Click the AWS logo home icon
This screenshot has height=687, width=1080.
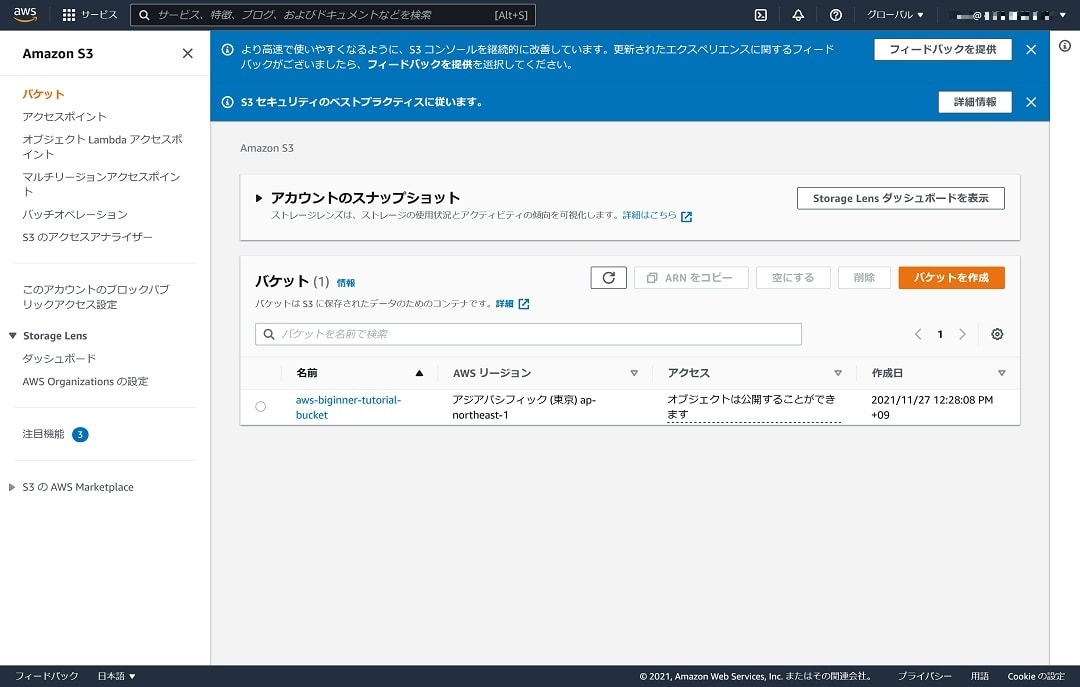click(x=25, y=14)
